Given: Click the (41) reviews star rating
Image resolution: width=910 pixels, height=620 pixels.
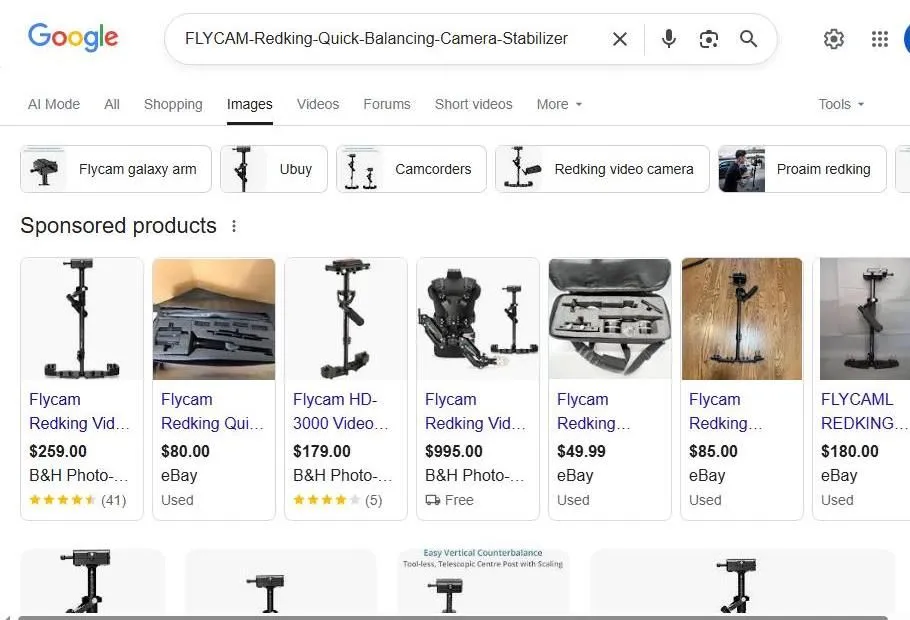Looking at the screenshot, I should (x=78, y=500).
